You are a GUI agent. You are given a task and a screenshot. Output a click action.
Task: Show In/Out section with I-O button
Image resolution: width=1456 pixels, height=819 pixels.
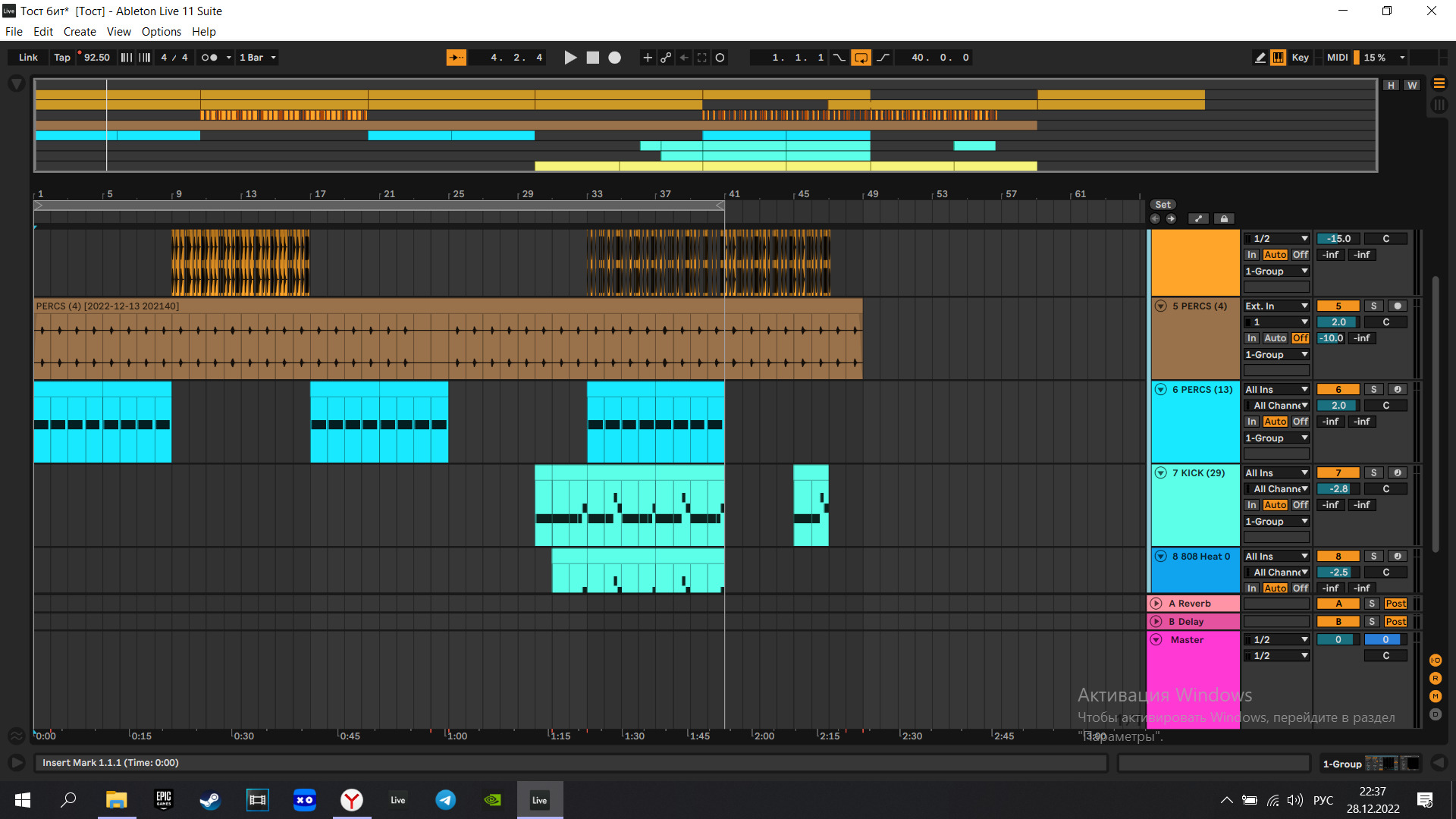[1436, 661]
